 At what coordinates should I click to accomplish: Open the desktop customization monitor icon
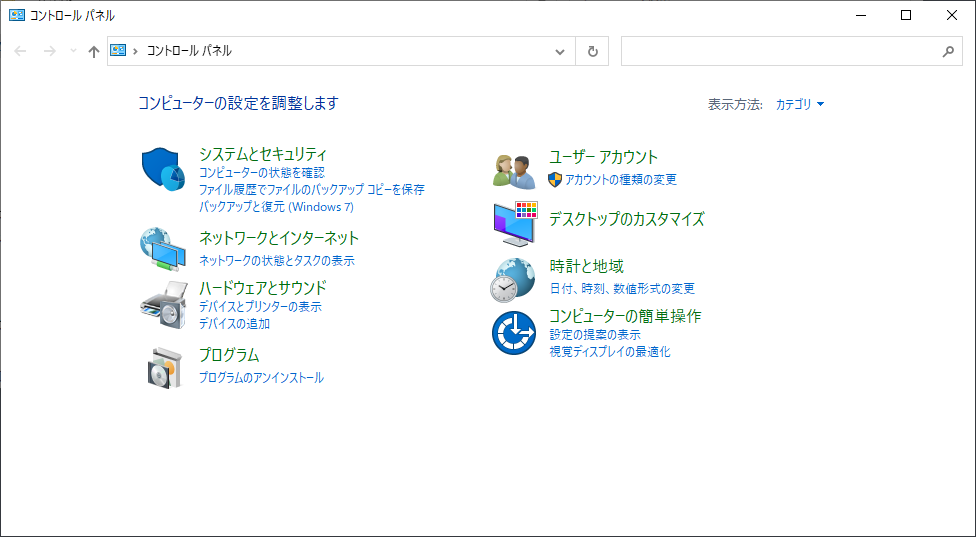coord(515,224)
